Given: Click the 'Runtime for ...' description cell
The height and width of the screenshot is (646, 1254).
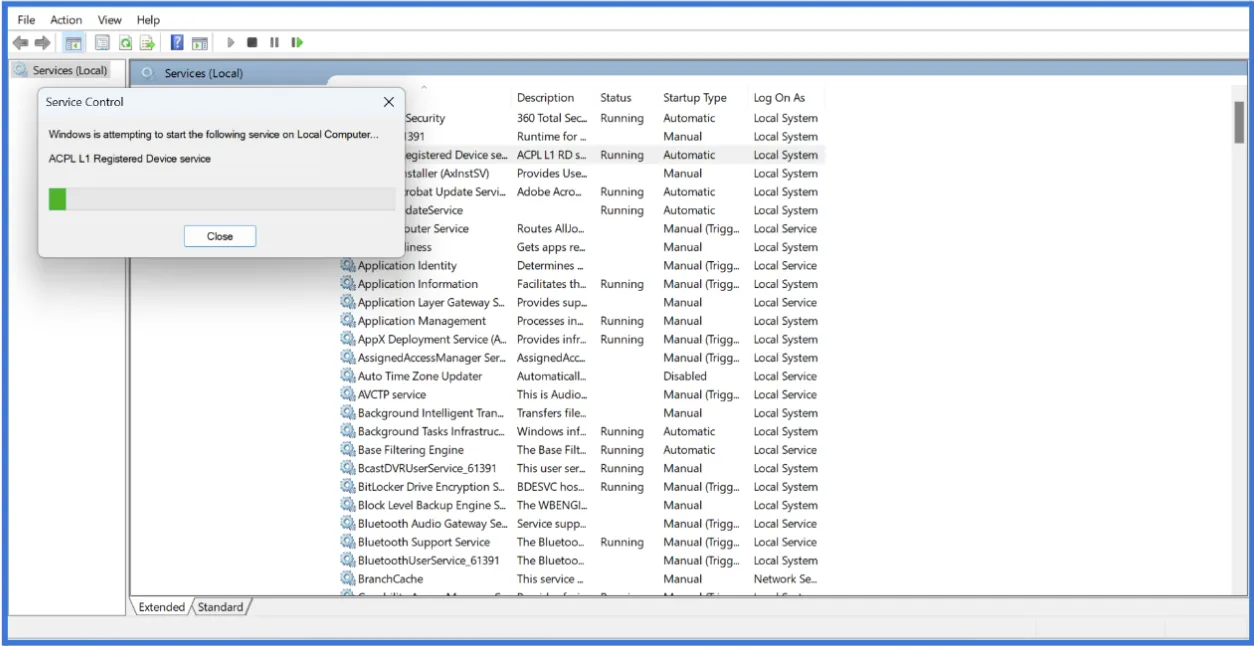Looking at the screenshot, I should pos(552,137).
